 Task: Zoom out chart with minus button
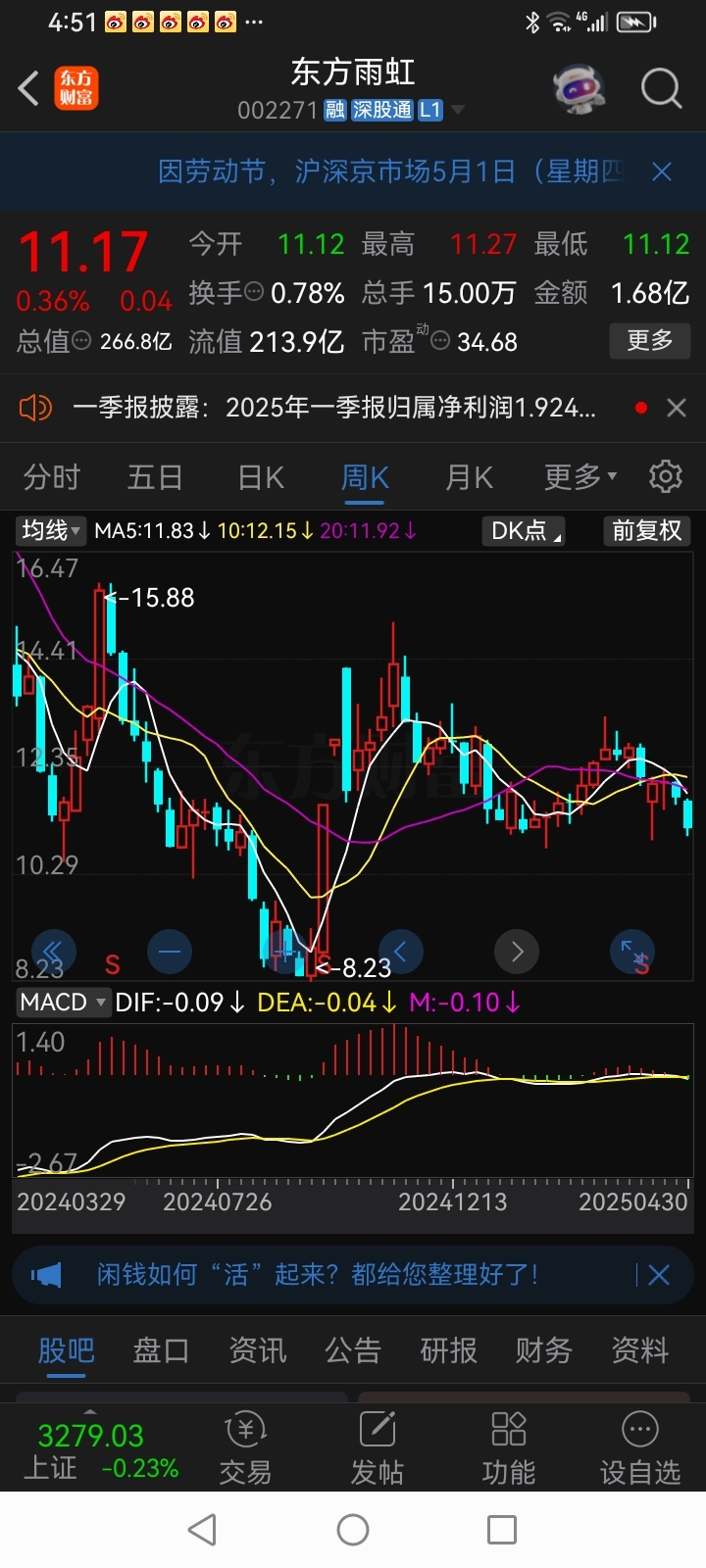click(x=169, y=951)
